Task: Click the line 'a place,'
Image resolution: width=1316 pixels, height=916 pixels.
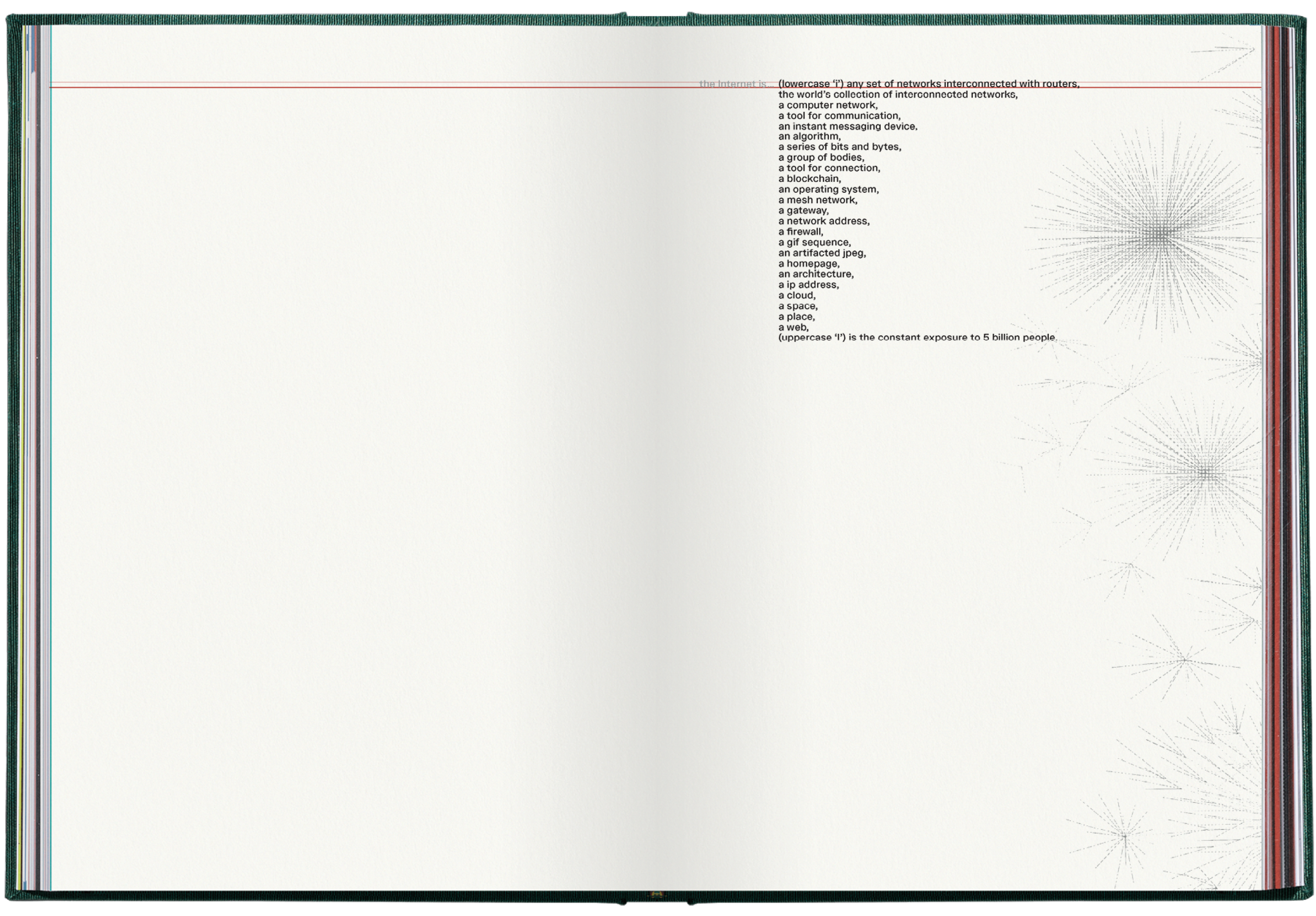Action: [796, 317]
